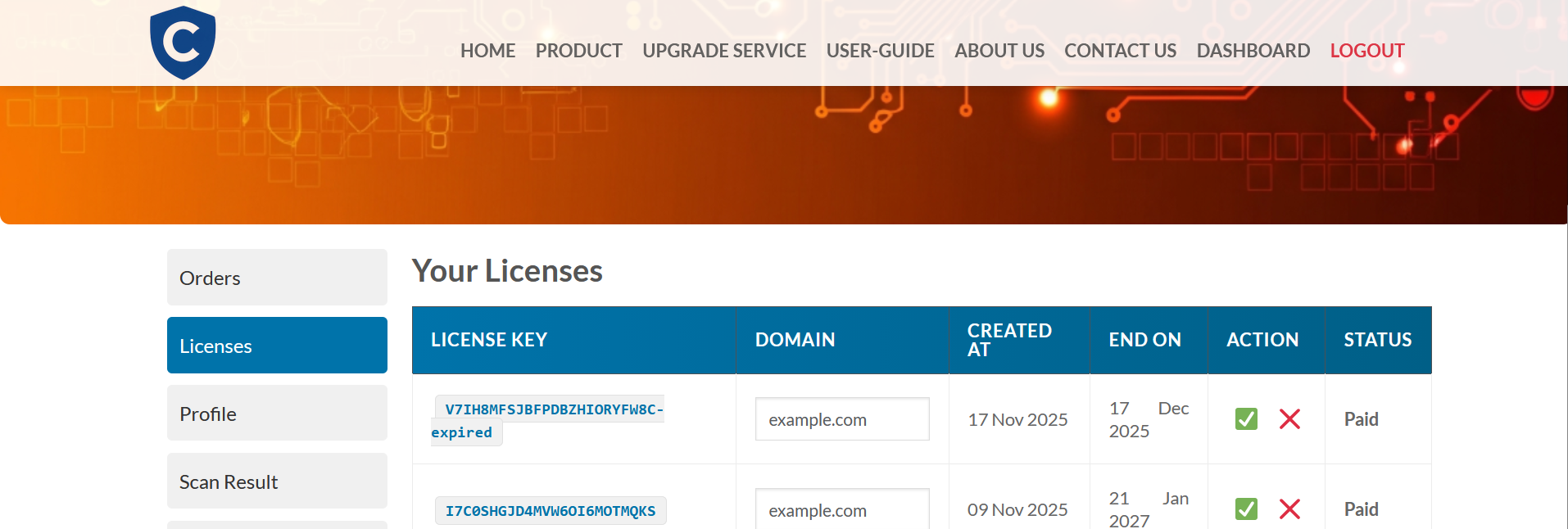This screenshot has height=529, width=1568.
Task: Click created date 09 Nov 2025
Action: pos(1017,509)
